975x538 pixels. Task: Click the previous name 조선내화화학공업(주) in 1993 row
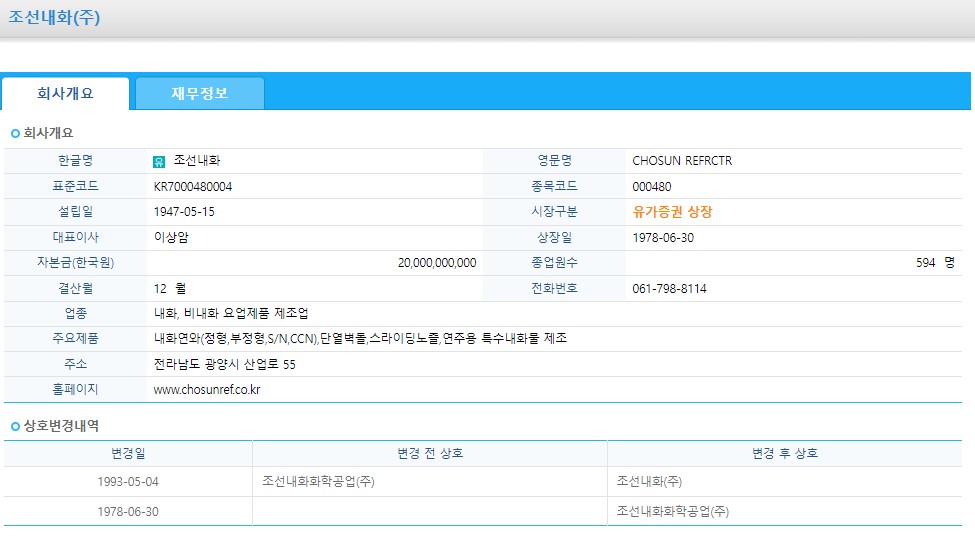click(x=318, y=481)
